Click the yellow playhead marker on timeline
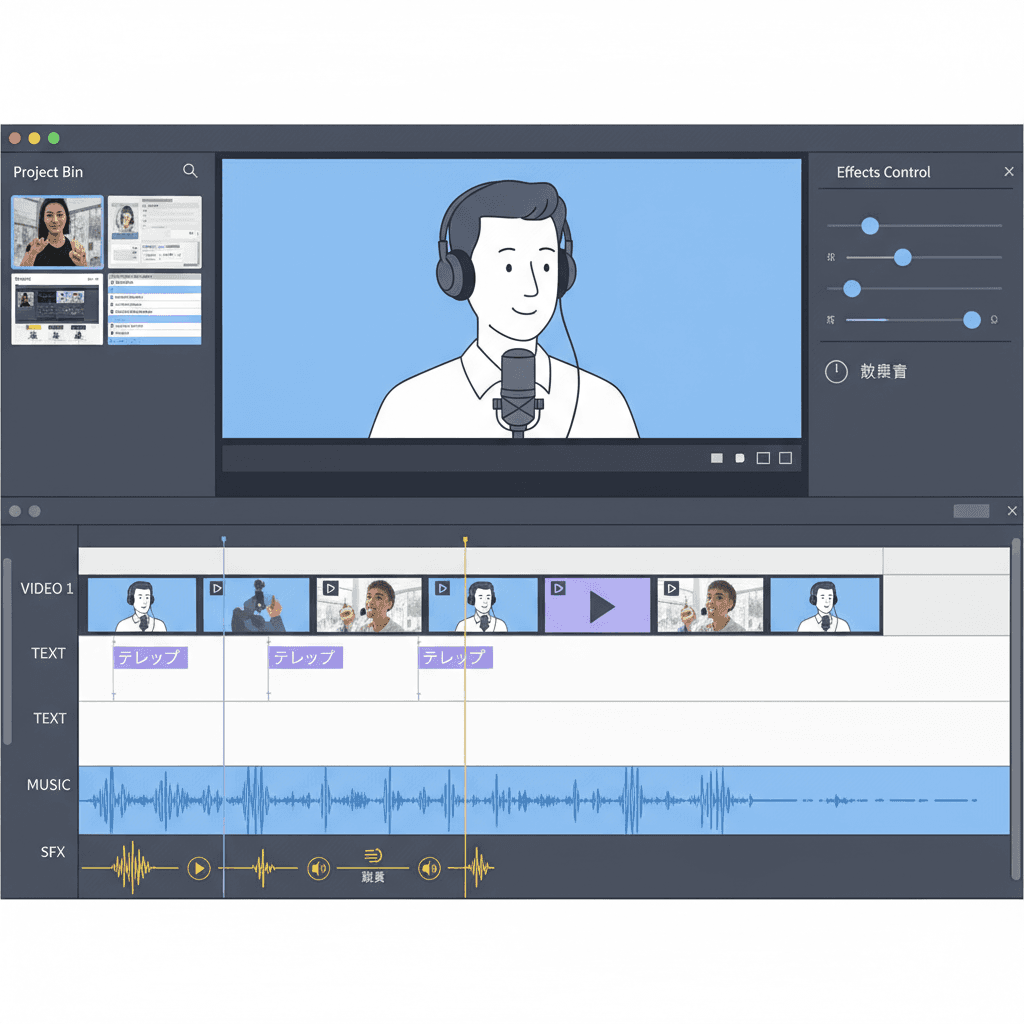The width and height of the screenshot is (1024, 1024). point(465,540)
